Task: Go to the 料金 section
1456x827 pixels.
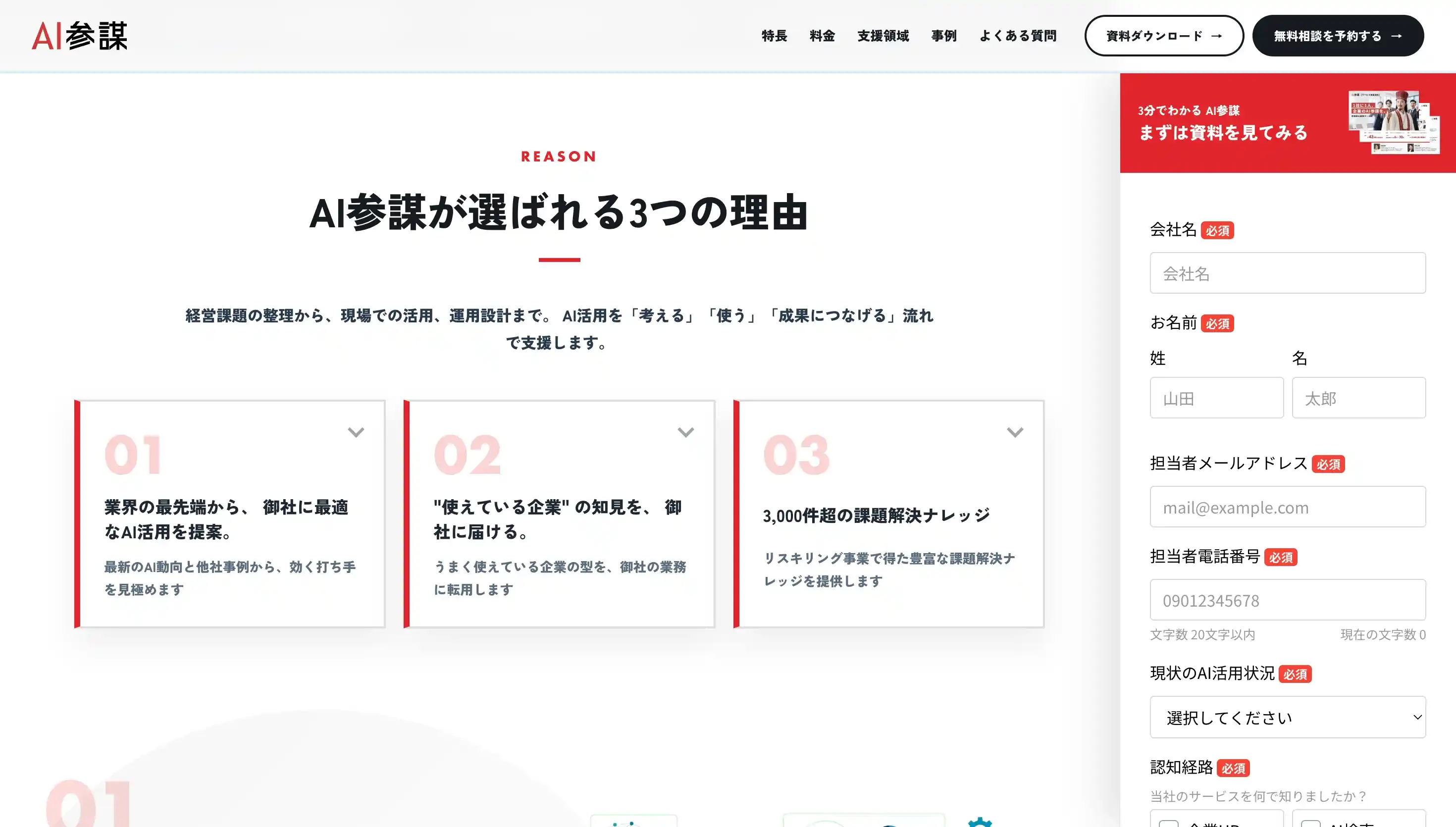Action: 822,36
